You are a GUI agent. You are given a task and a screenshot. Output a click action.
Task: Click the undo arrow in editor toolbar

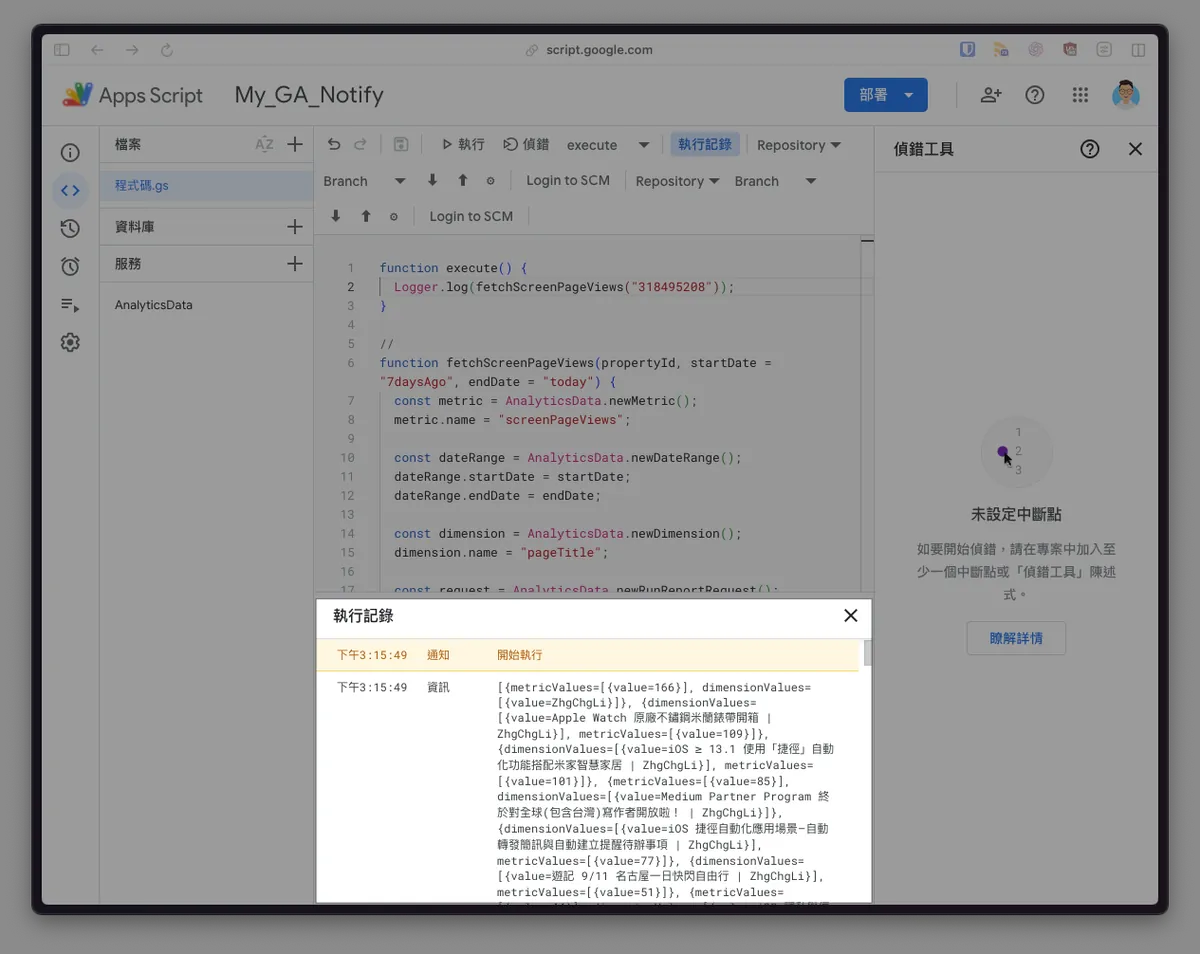[x=334, y=145]
